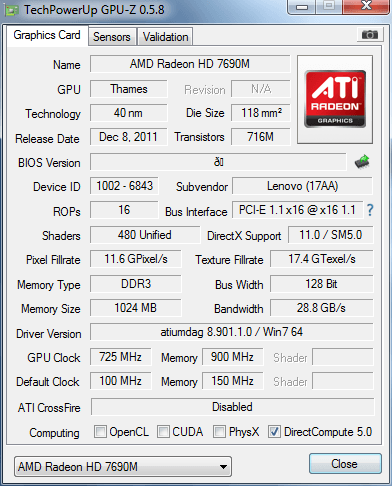Click the ATI Radeon logo
Image resolution: width=392 pixels, height=486 pixels.
(335, 99)
